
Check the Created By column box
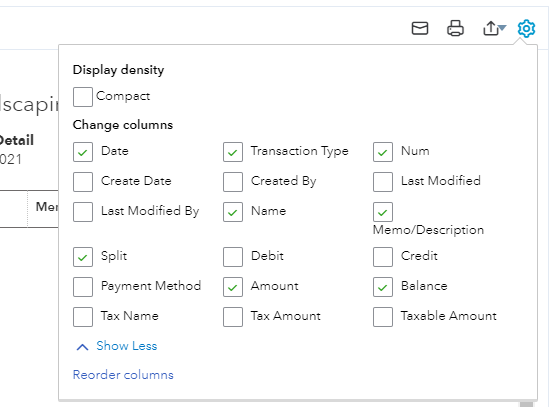[233, 182]
